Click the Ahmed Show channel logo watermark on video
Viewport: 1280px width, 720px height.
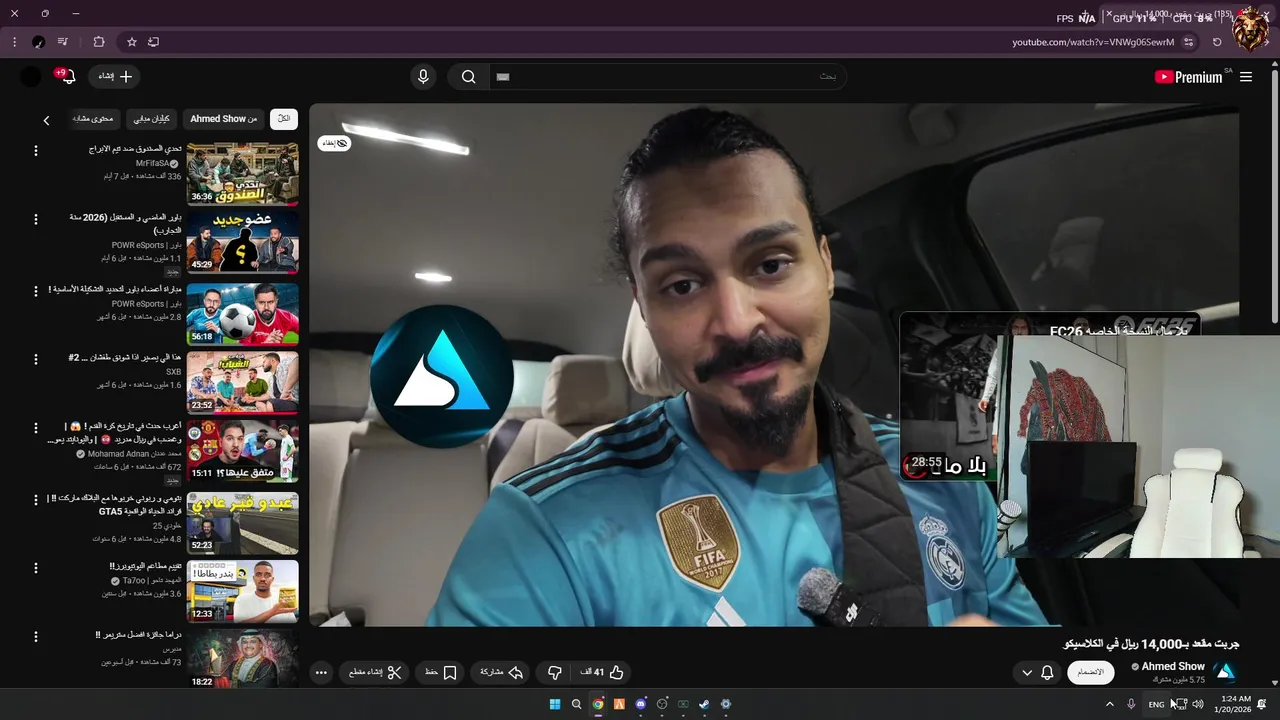[442, 376]
